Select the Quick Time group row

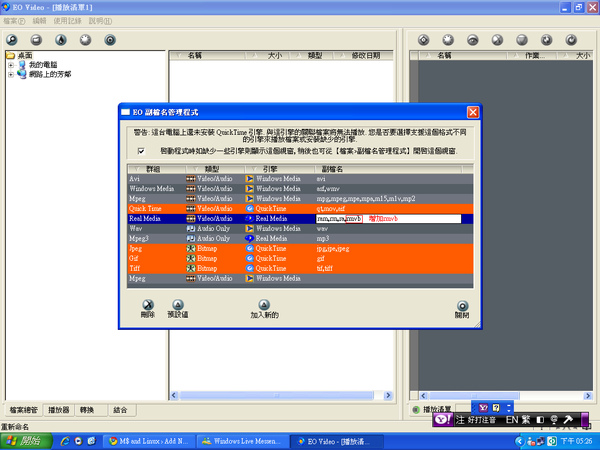(x=300, y=209)
